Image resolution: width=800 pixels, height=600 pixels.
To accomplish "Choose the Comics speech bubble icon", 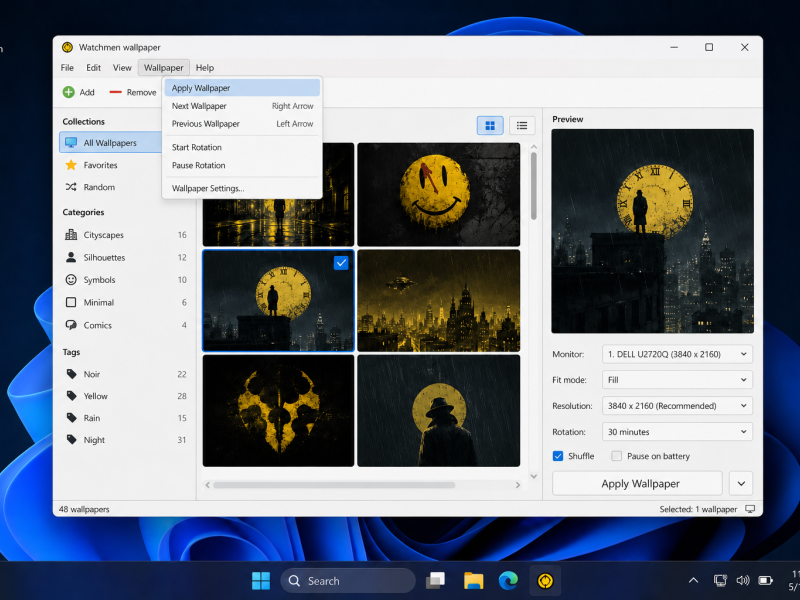I will pos(71,325).
